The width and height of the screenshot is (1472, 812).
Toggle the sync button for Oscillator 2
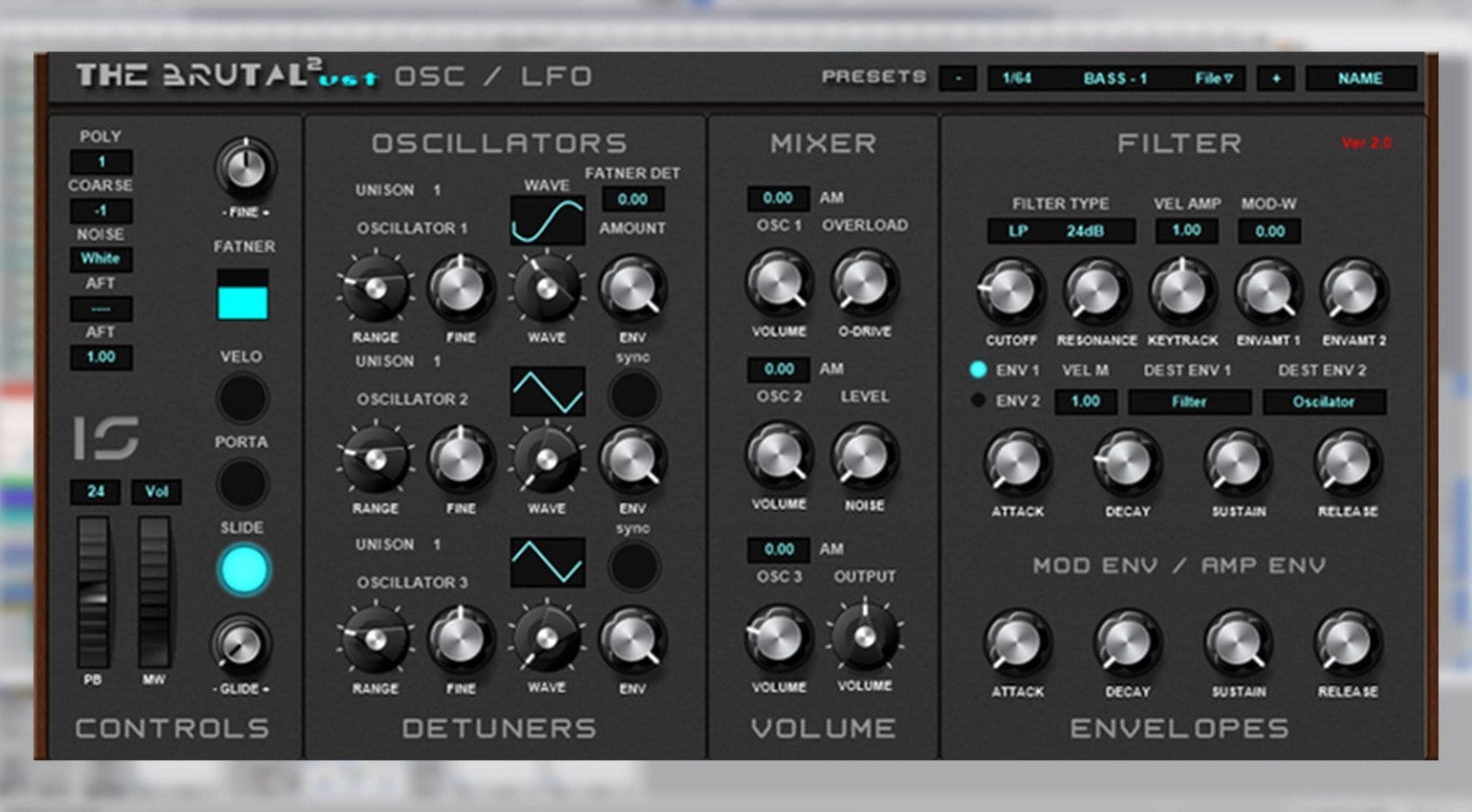(634, 395)
